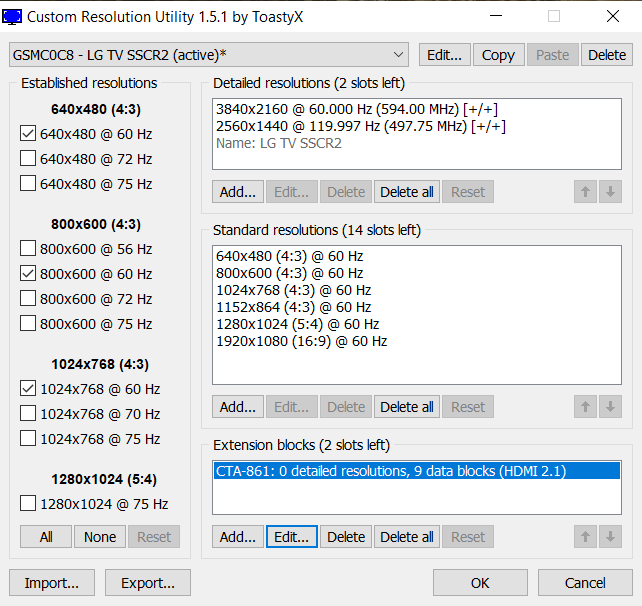Toggle the 1024x768 @ 70 Hz checkbox

coord(28,414)
